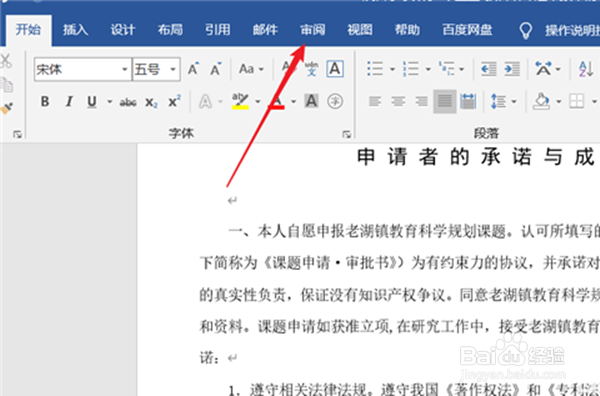Image resolution: width=600 pixels, height=396 pixels.
Task: Open the Aa change case menu
Action: point(251,69)
